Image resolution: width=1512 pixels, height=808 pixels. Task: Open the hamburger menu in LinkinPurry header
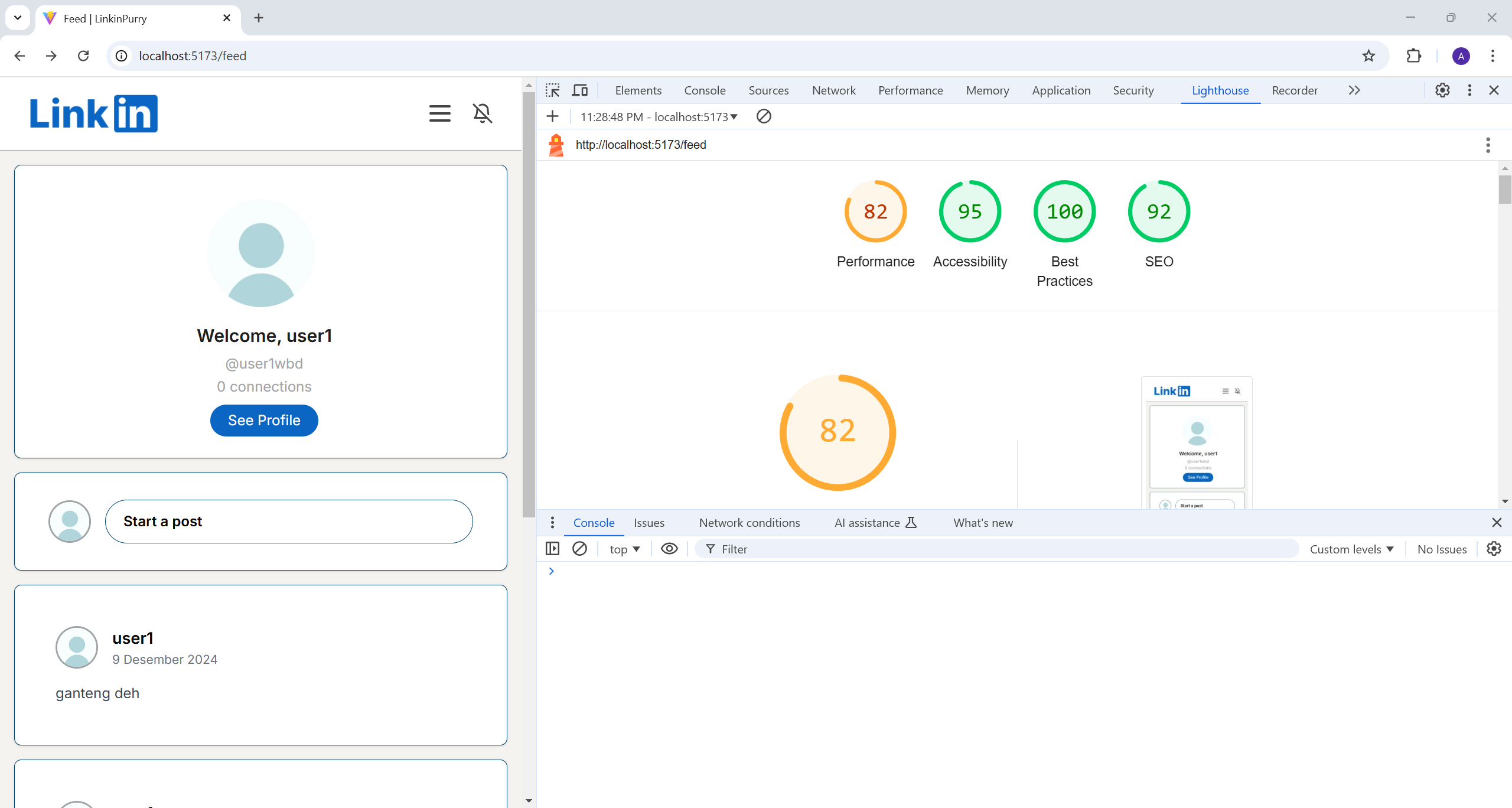coord(439,113)
